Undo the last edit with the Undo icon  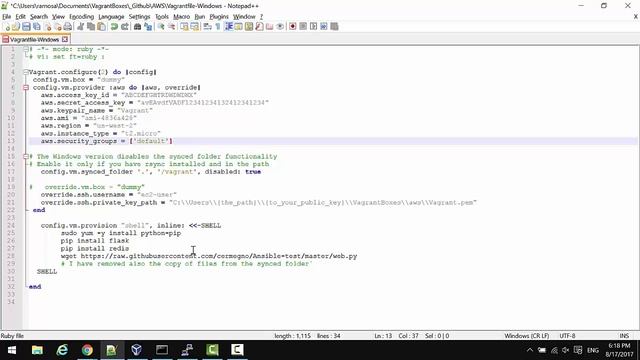[x=114, y=27]
